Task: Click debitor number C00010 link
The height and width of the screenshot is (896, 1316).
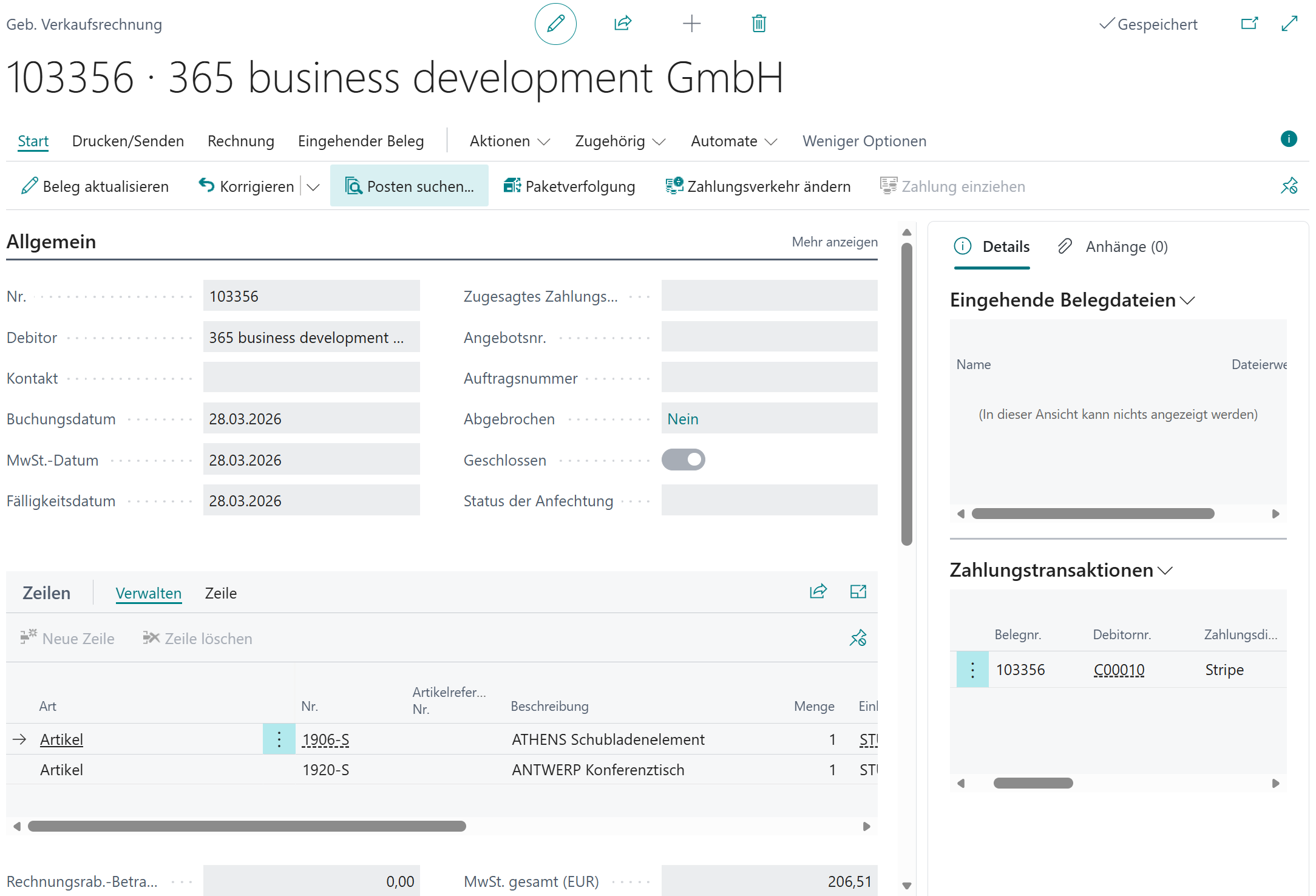Action: tap(1119, 670)
